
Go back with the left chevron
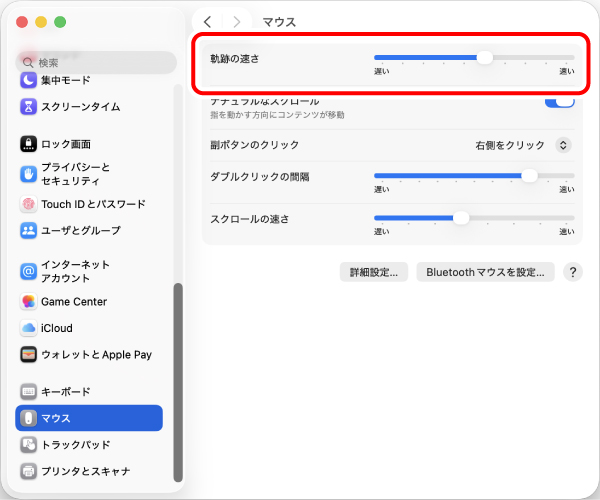(x=207, y=22)
